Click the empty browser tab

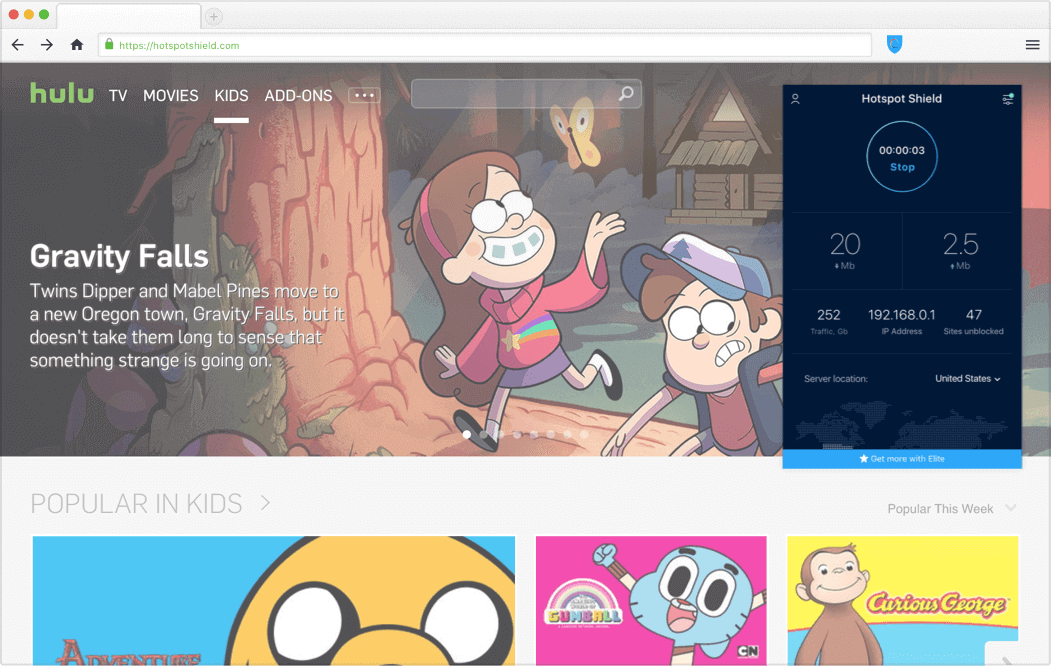[128, 16]
